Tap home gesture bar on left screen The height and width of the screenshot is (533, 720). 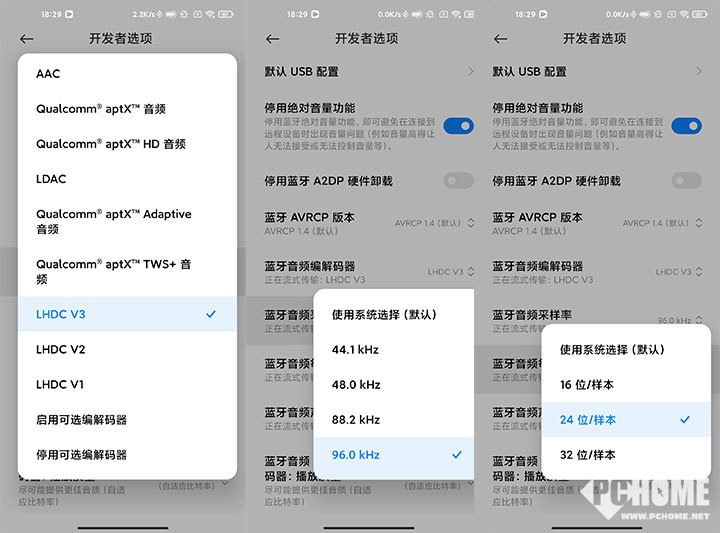tap(123, 528)
